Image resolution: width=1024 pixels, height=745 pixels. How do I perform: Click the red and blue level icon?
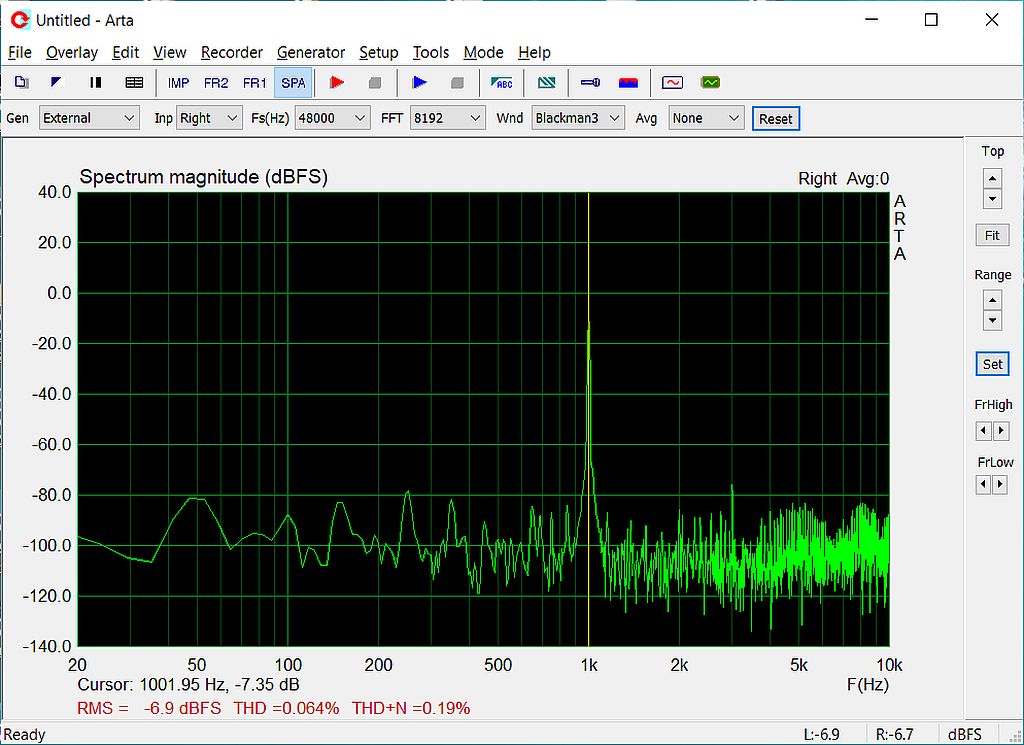(628, 83)
